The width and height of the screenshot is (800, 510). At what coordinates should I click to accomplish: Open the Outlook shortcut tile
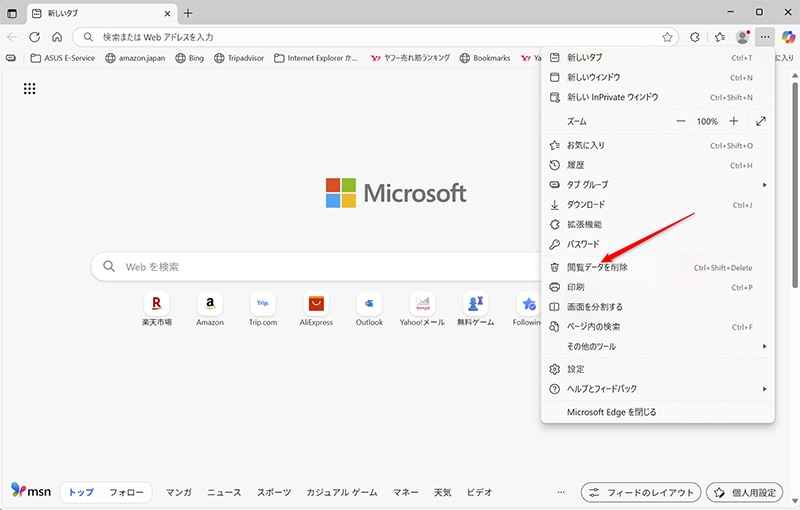[369, 309]
